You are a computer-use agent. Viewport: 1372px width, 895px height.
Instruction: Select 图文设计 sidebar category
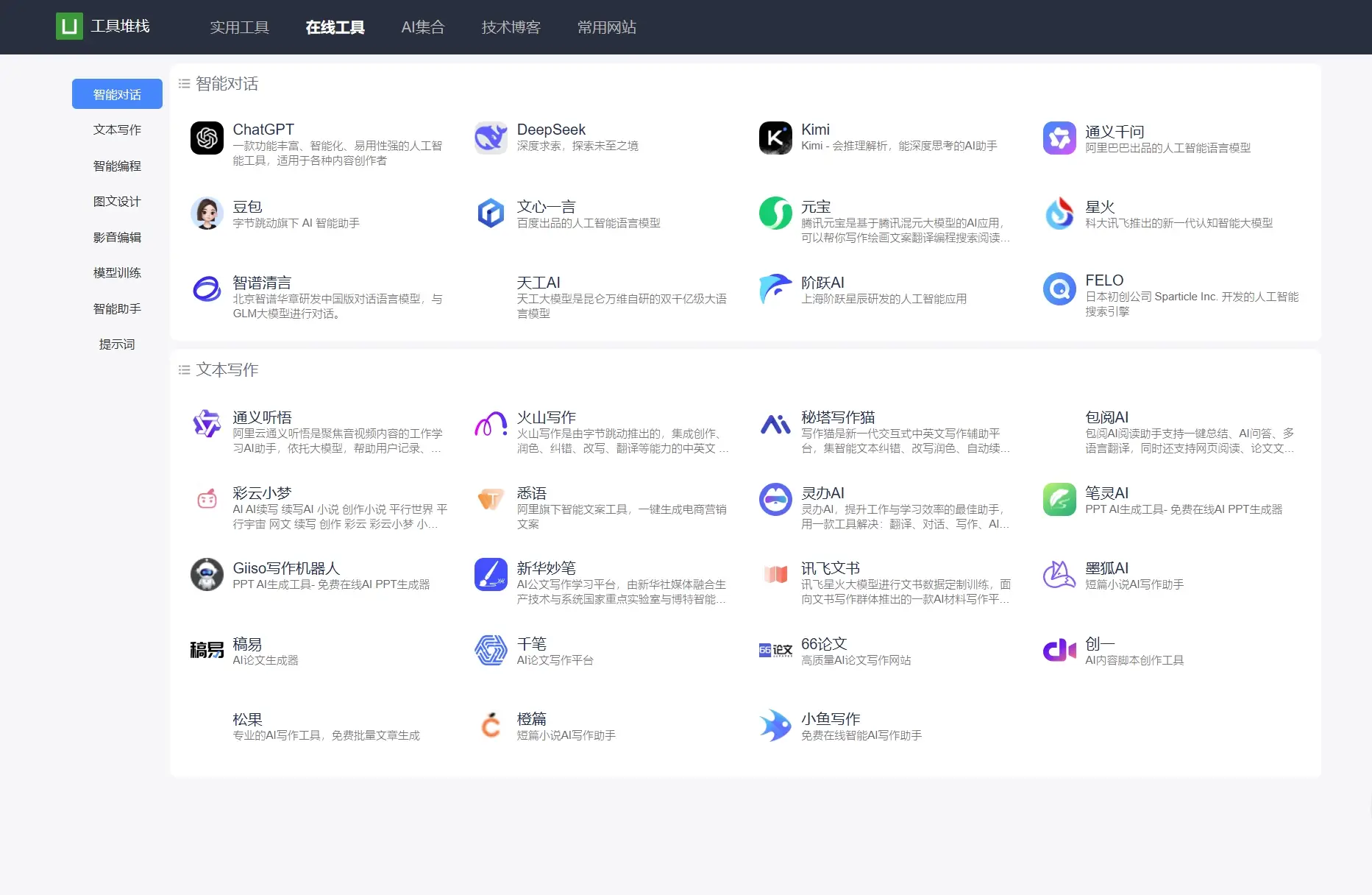[x=117, y=201]
